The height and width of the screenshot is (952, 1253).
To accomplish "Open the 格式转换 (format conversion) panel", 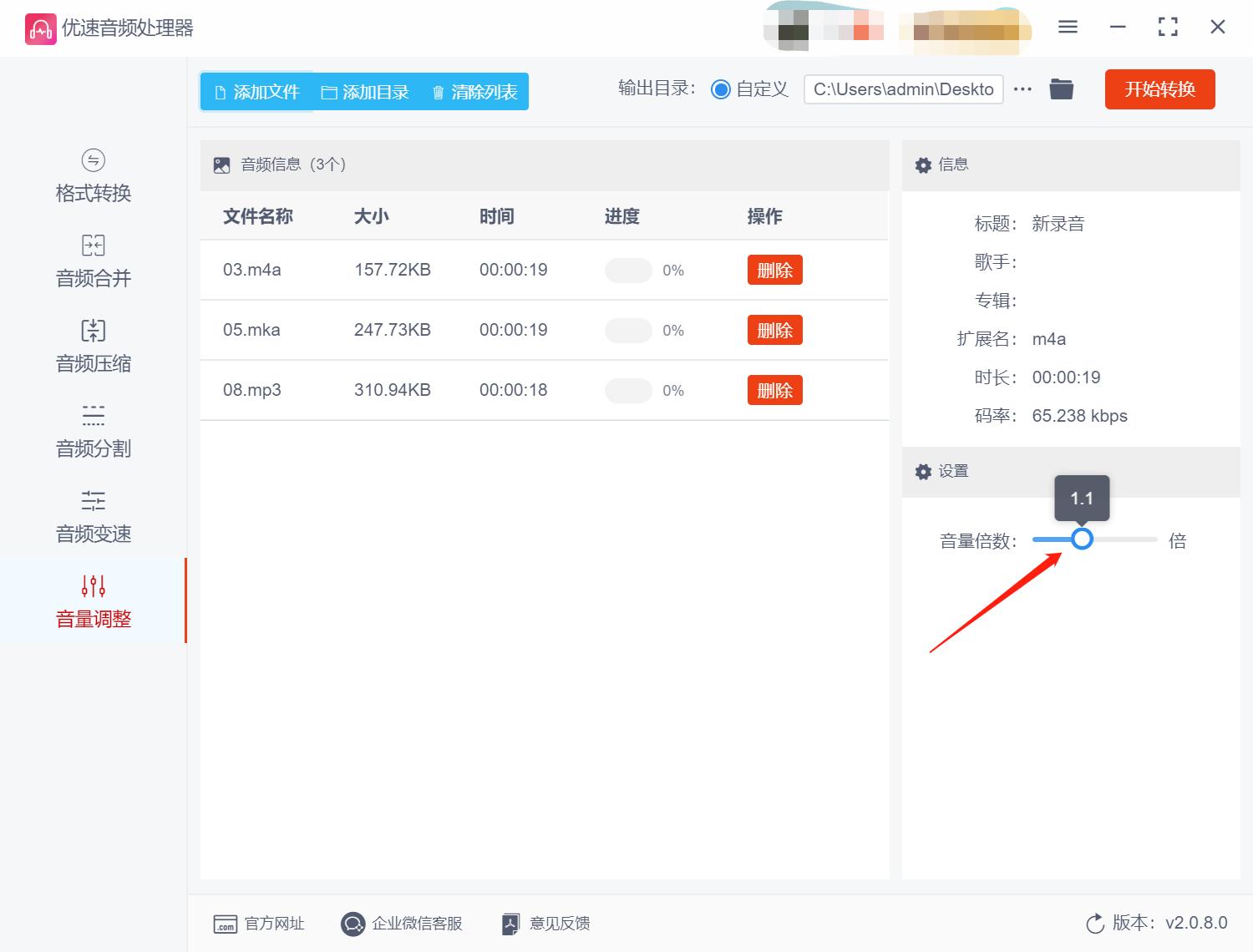I will click(x=92, y=175).
